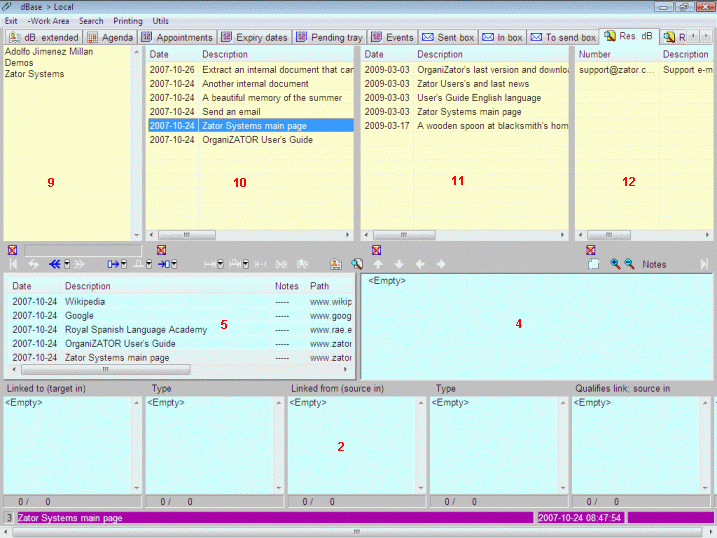This screenshot has width=717, height=538.
Task: Click the blue arrow-out-of-box icon
Action: [x=113, y=264]
